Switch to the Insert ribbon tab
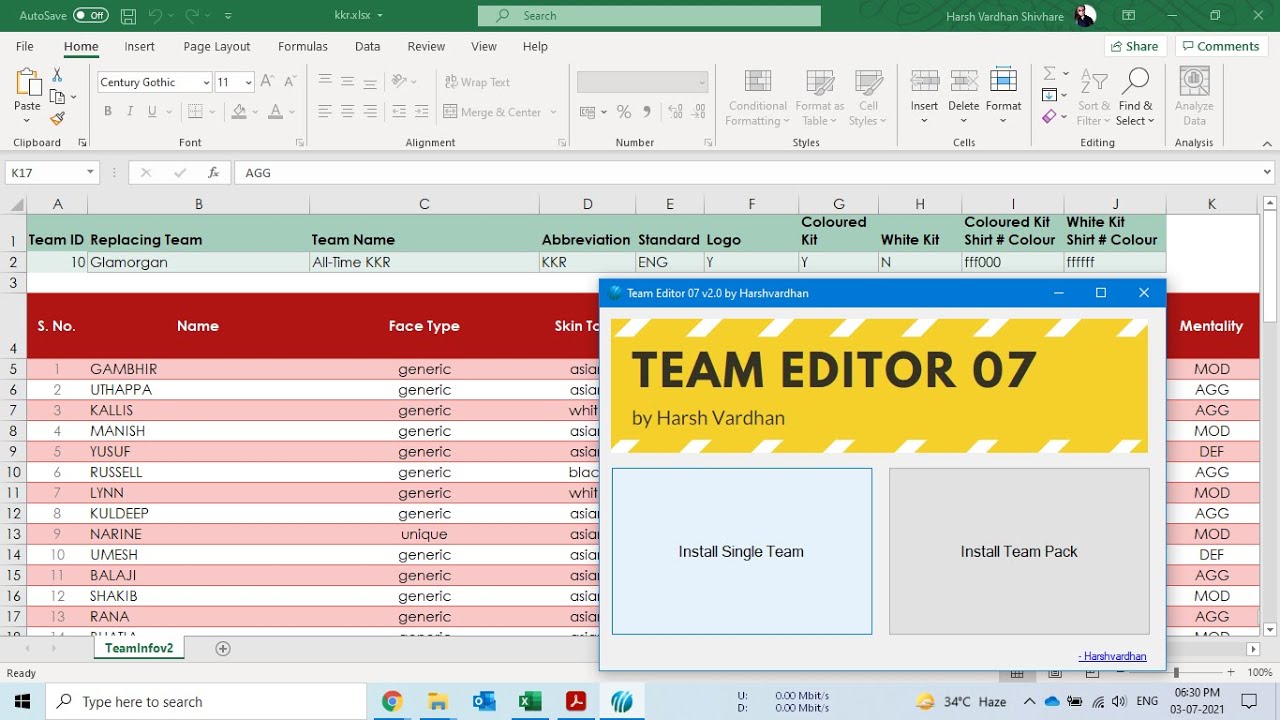The width and height of the screenshot is (1280, 720). coord(139,46)
